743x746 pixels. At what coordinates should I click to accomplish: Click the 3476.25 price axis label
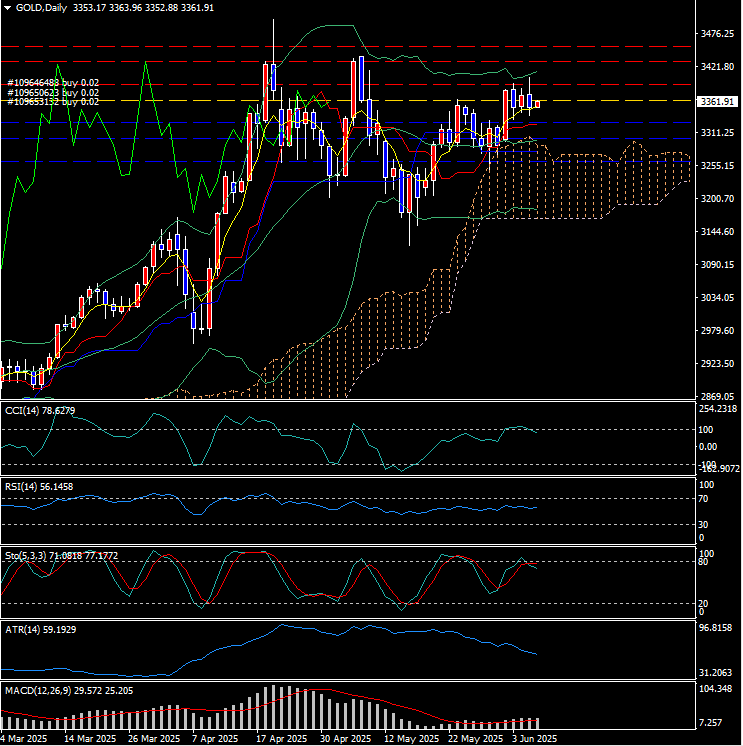(717, 34)
